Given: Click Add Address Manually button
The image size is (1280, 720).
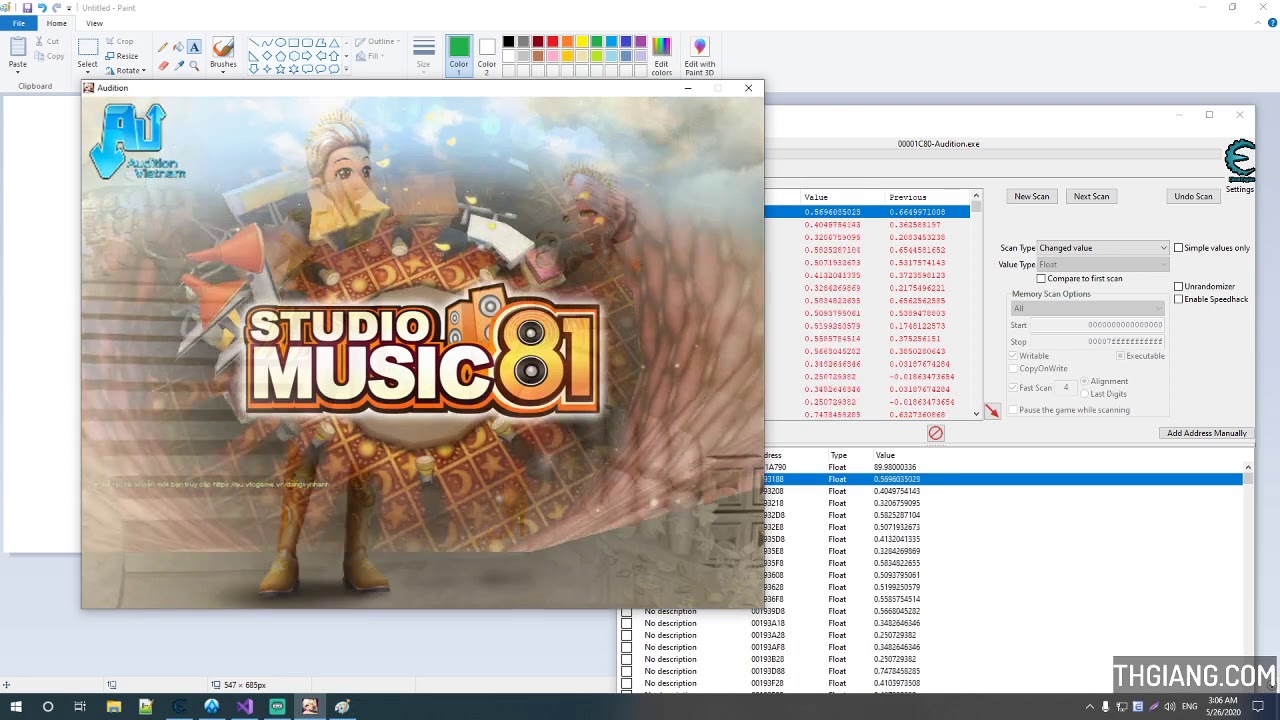Looking at the screenshot, I should click(1206, 433).
